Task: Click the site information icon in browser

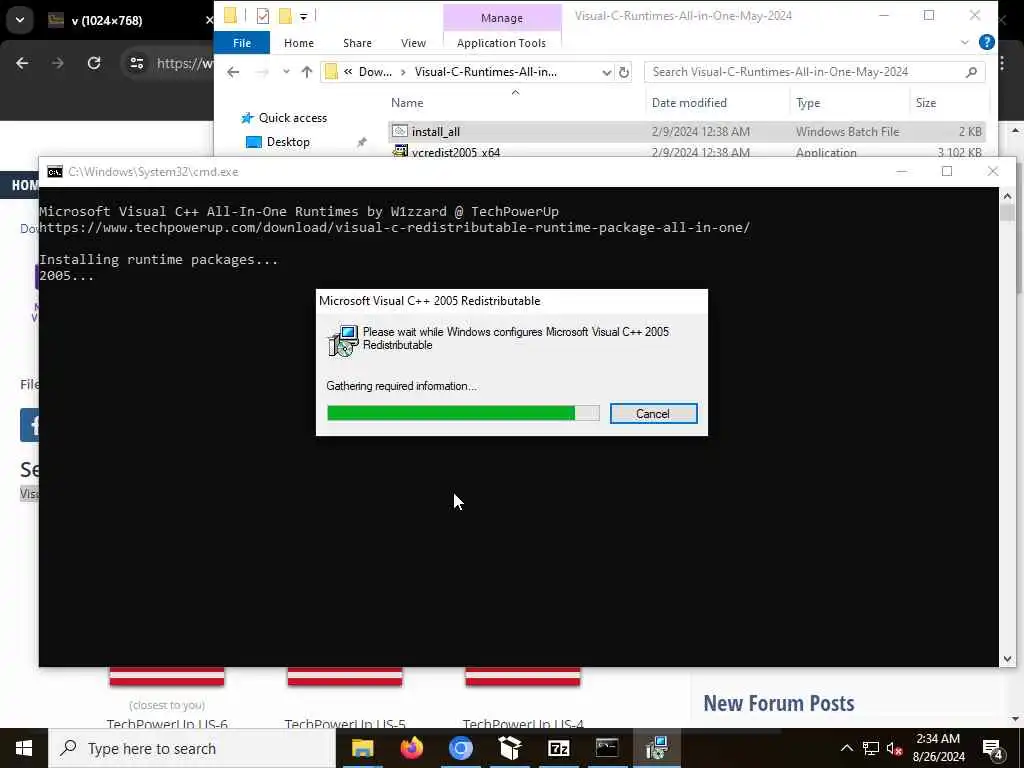Action: pos(136,63)
